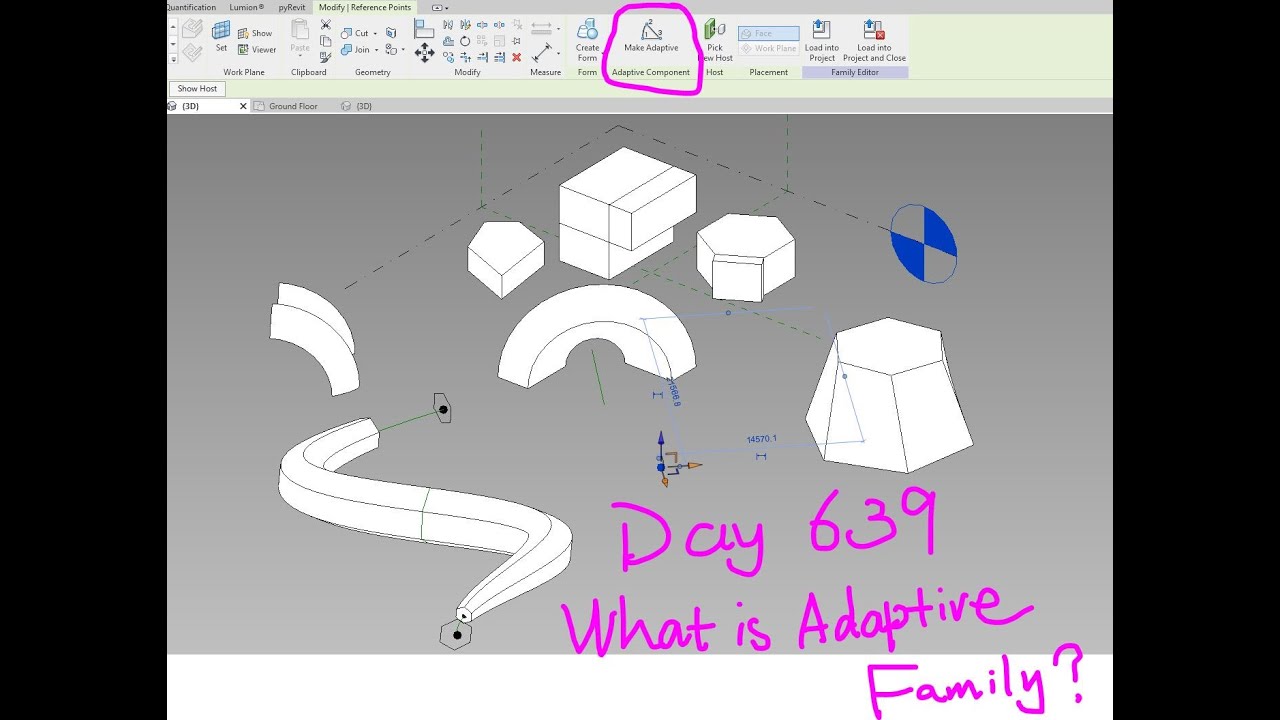This screenshot has width=1280, height=720.
Task: Expand the Cut geometry dropdown arrow
Action: pyautogui.click(x=375, y=33)
